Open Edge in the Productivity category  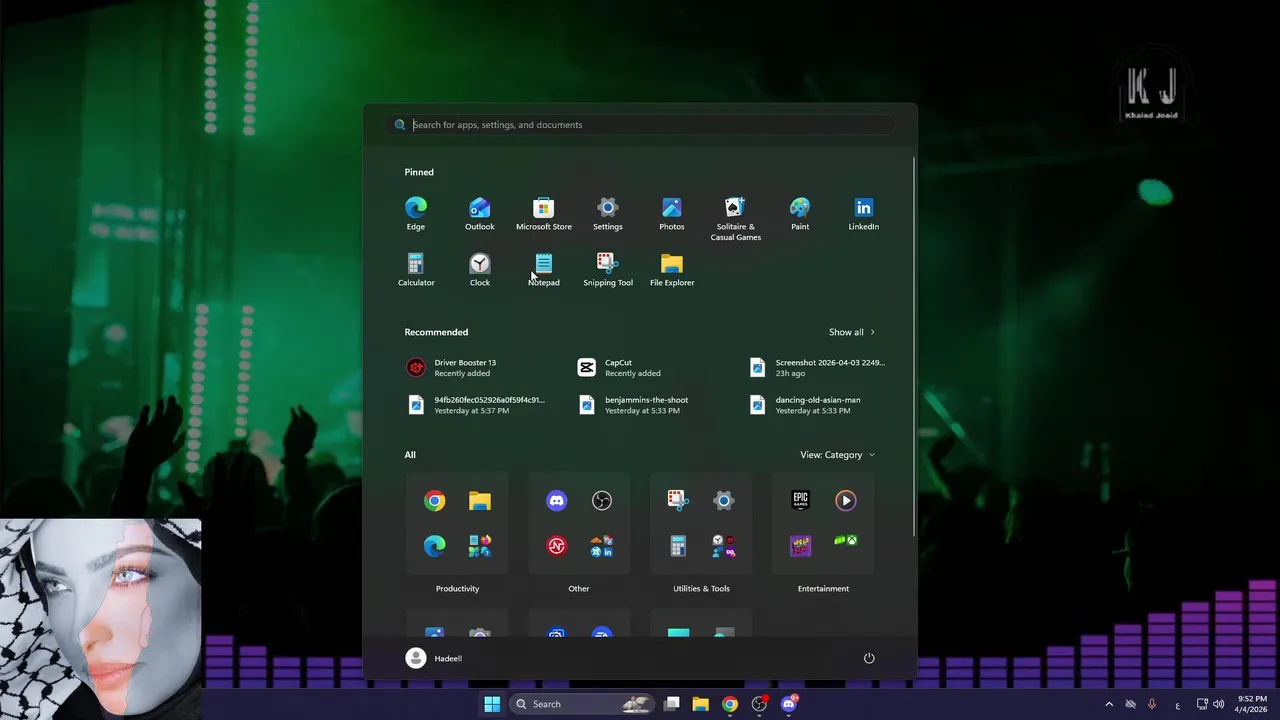[434, 546]
